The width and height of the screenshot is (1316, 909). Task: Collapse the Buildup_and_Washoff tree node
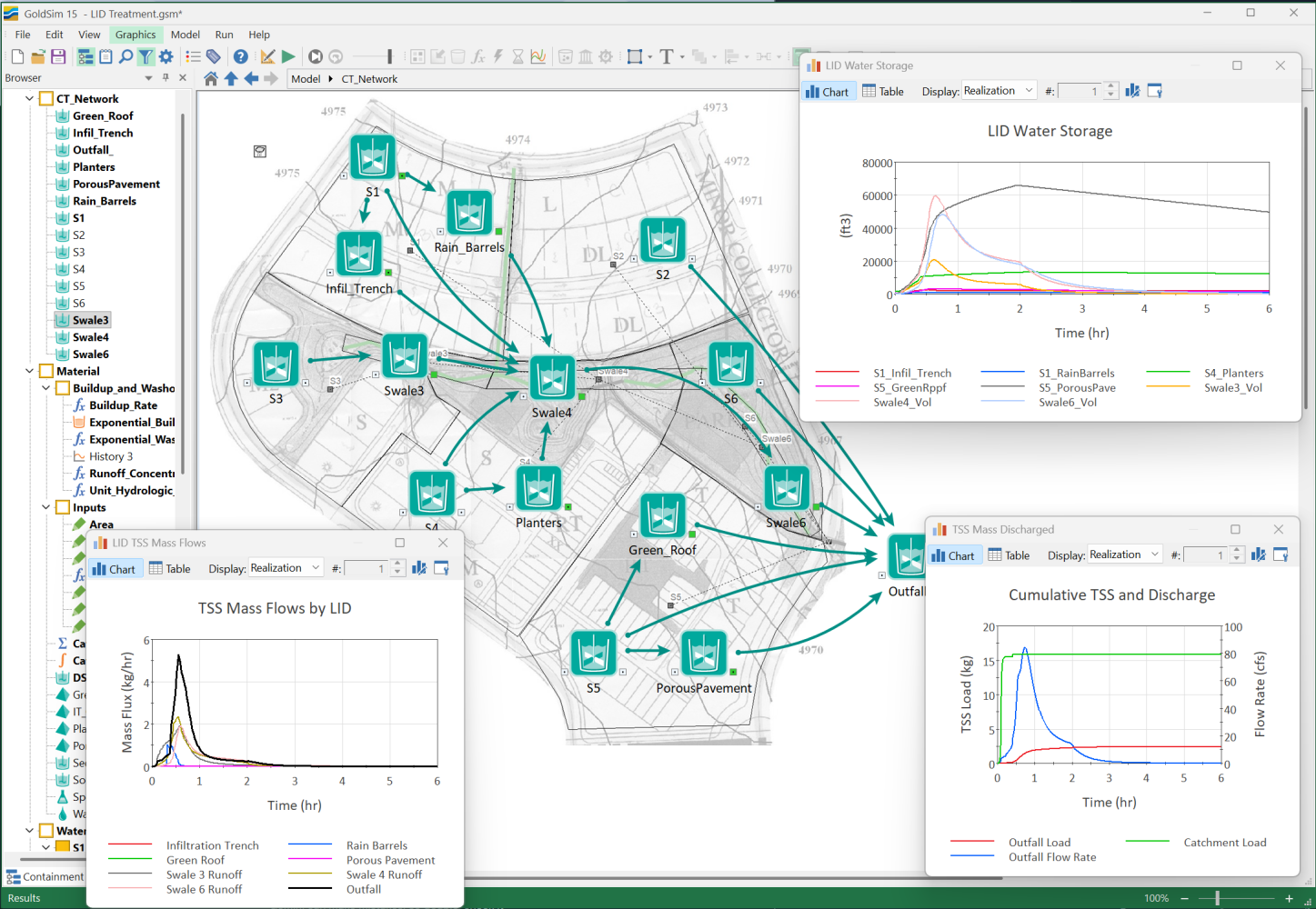pos(46,388)
